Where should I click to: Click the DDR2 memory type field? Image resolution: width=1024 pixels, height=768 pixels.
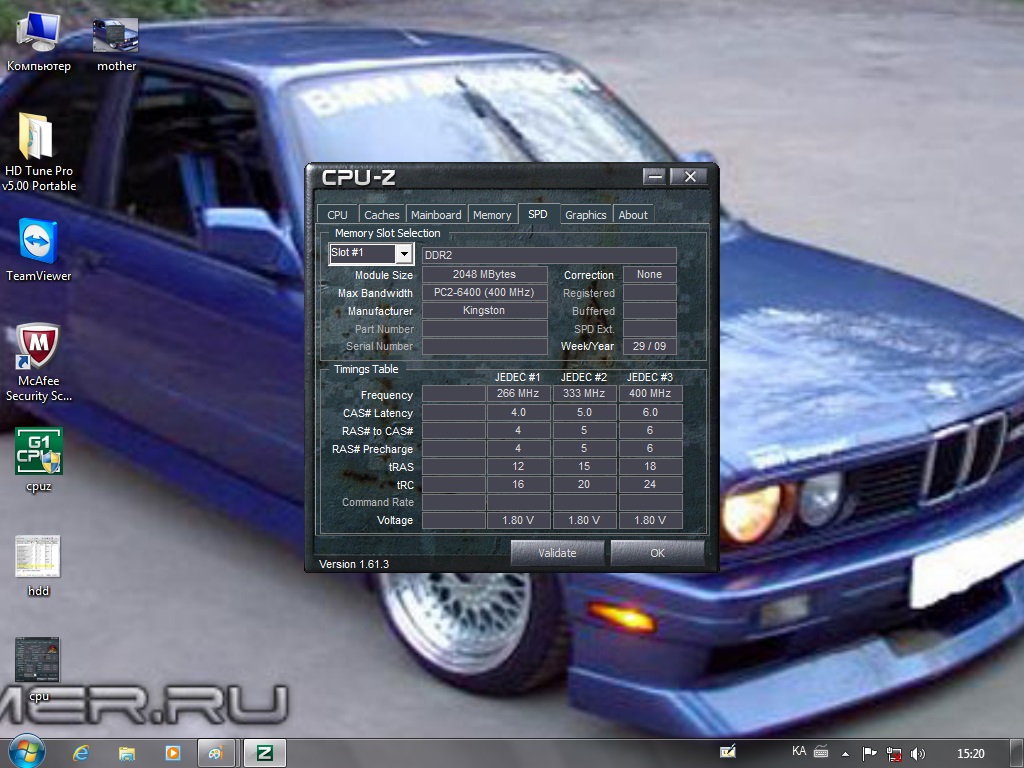click(549, 255)
